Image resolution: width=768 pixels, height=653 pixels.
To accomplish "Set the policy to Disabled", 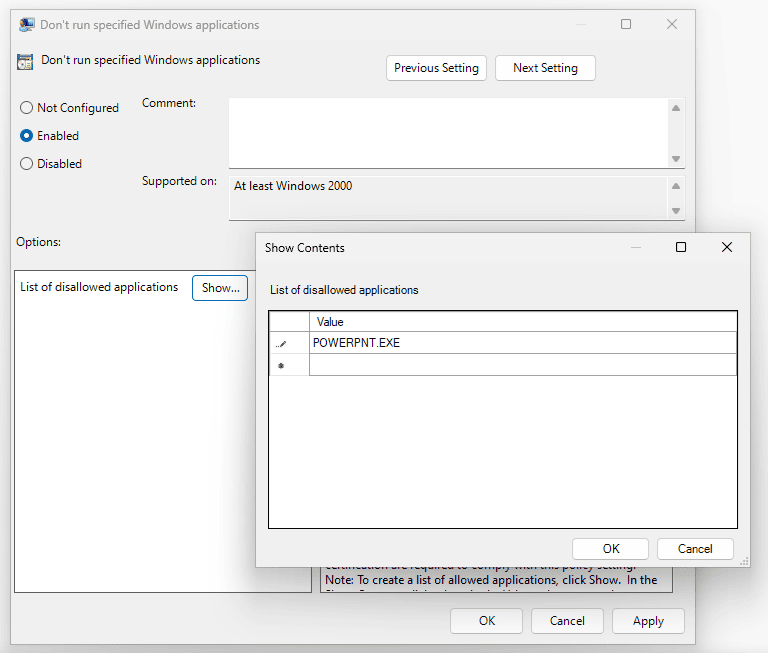I will click(x=27, y=164).
